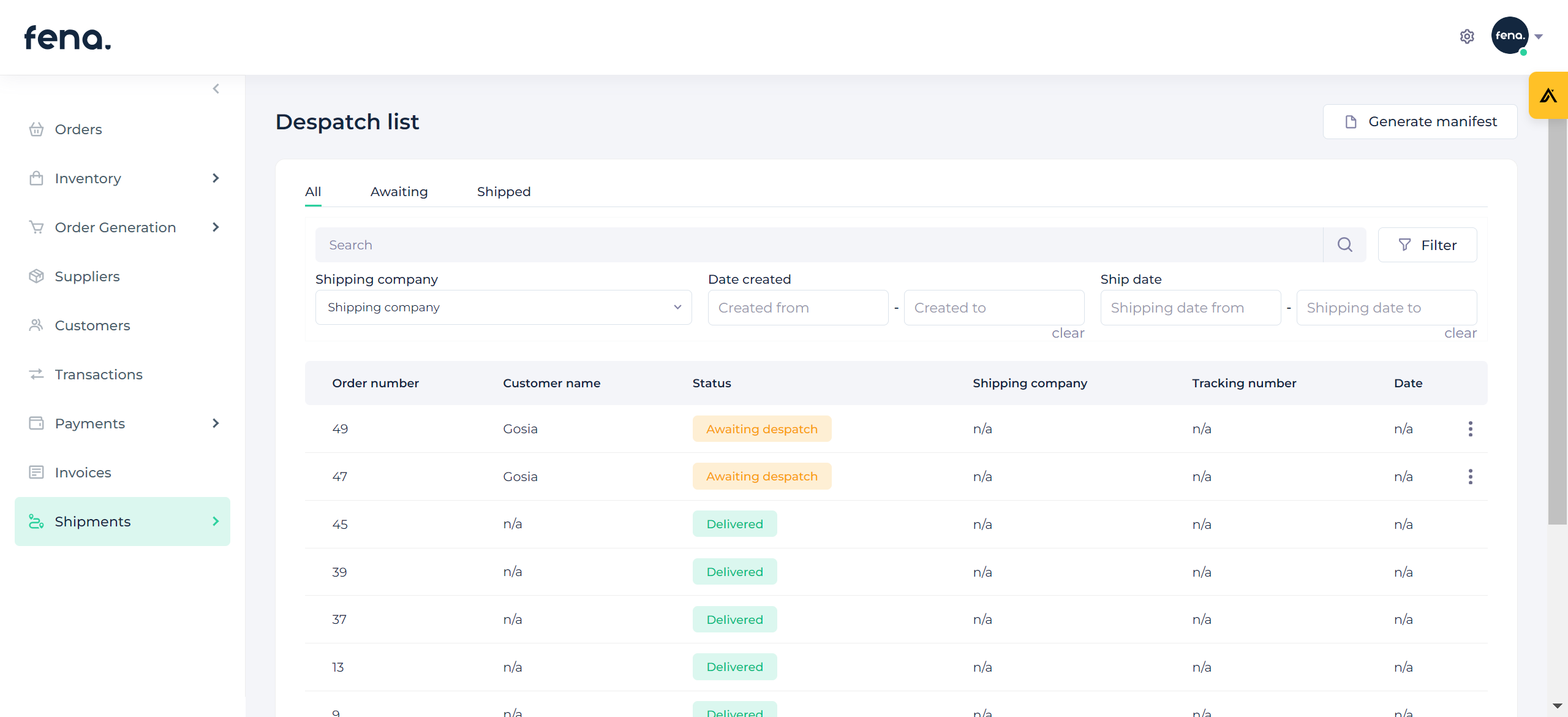
Task: Switch to the Shipped tab
Action: pos(503,192)
